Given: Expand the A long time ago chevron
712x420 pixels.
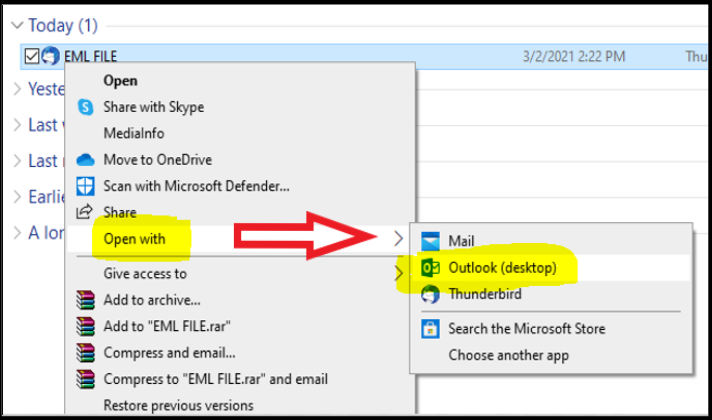Looking at the screenshot, I should pyautogui.click(x=17, y=232).
